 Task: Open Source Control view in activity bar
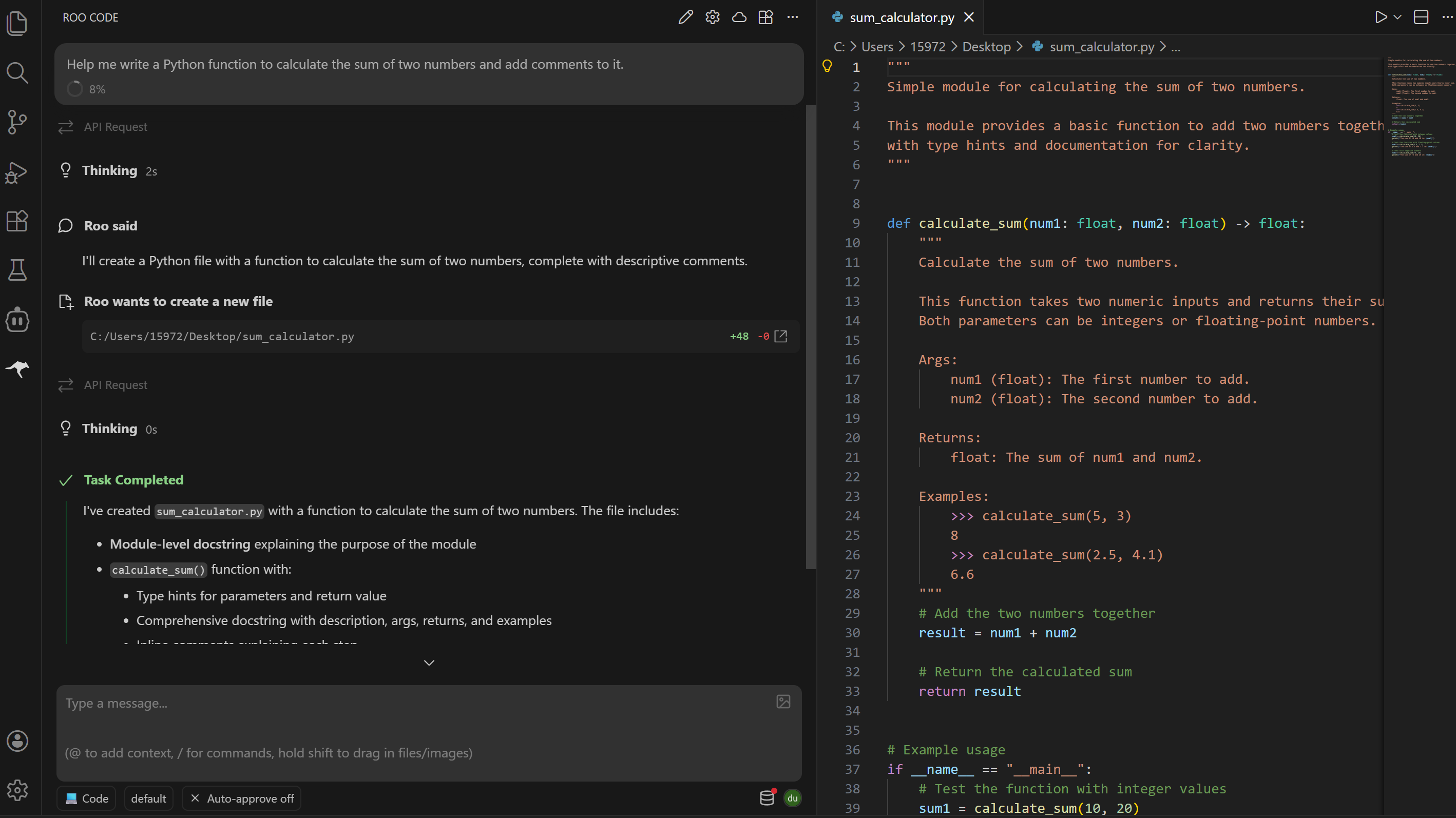point(17,122)
